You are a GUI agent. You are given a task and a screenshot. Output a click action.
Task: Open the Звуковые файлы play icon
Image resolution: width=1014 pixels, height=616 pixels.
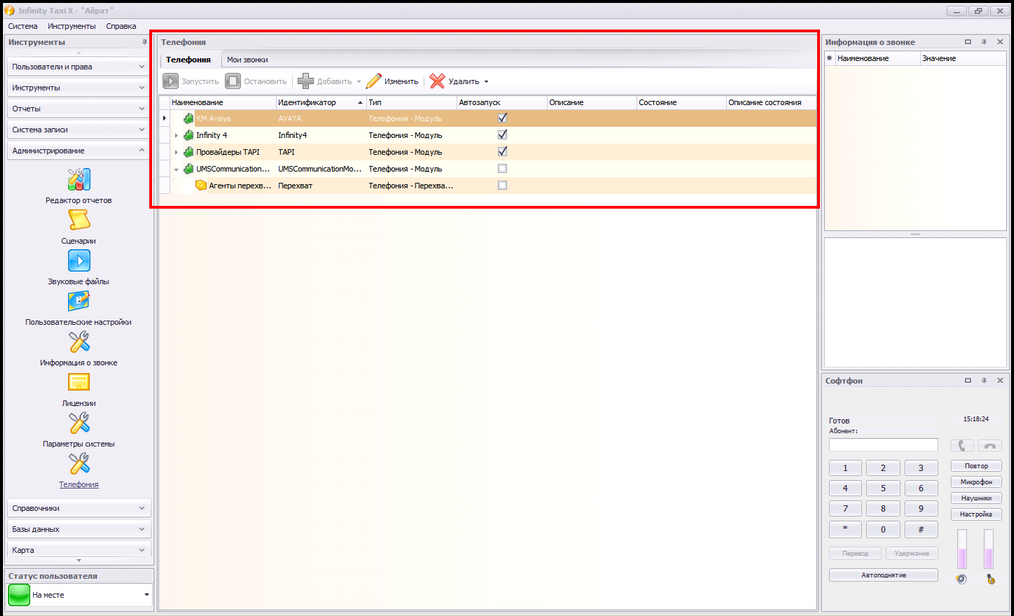(79, 260)
